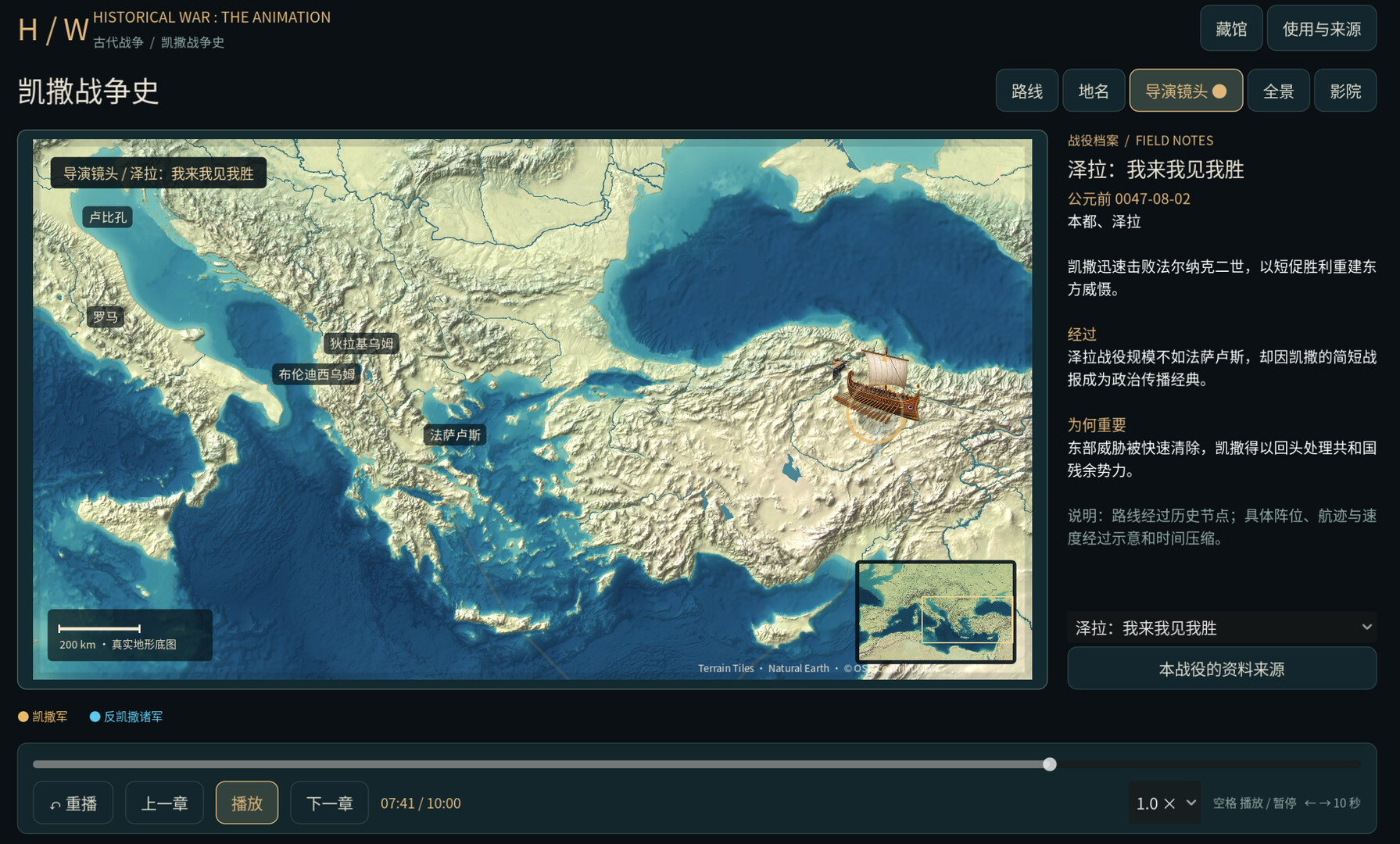1400x844 pixels.
Task: Click the minimap overview thumbnail
Action: click(x=936, y=612)
